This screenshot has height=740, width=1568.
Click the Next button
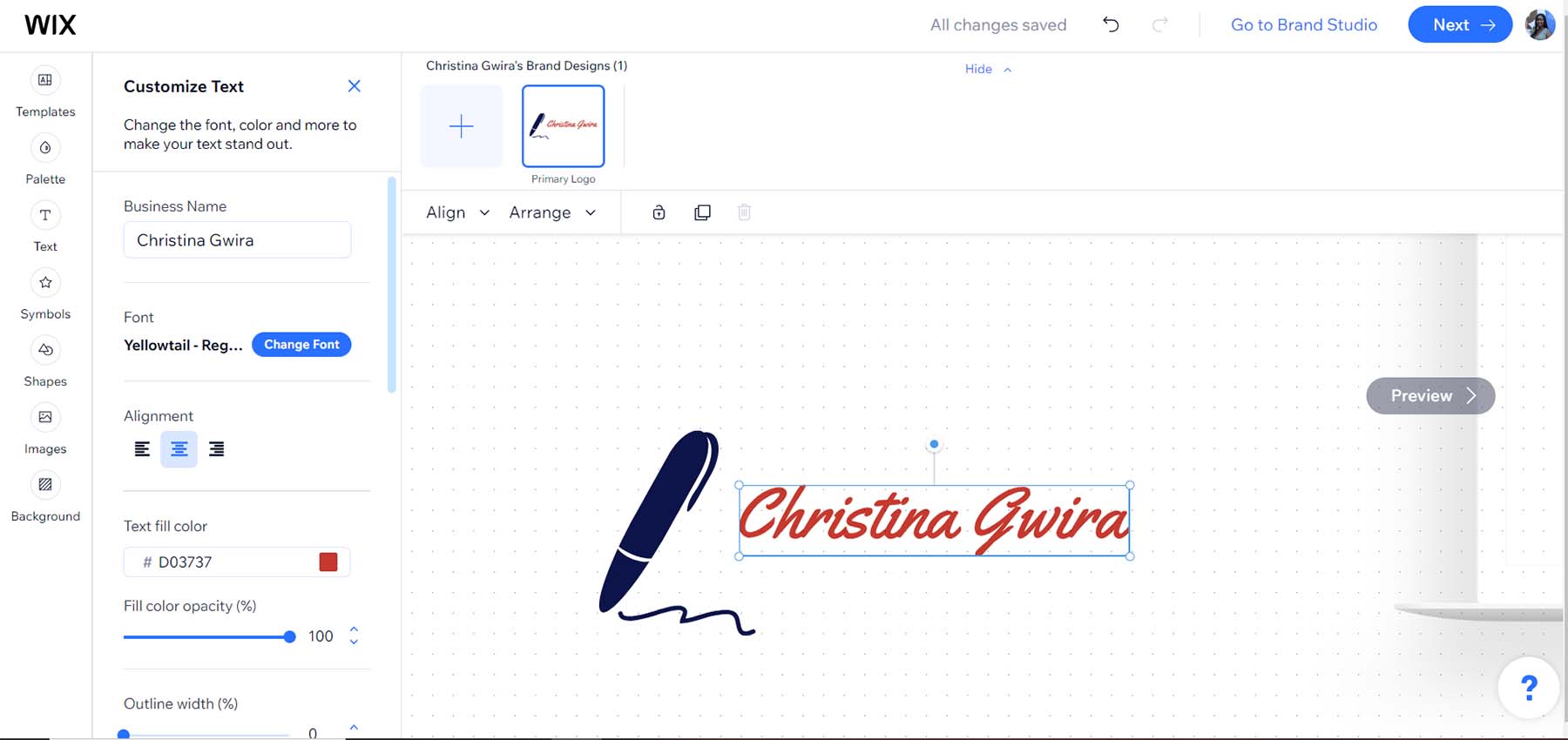pyautogui.click(x=1460, y=24)
